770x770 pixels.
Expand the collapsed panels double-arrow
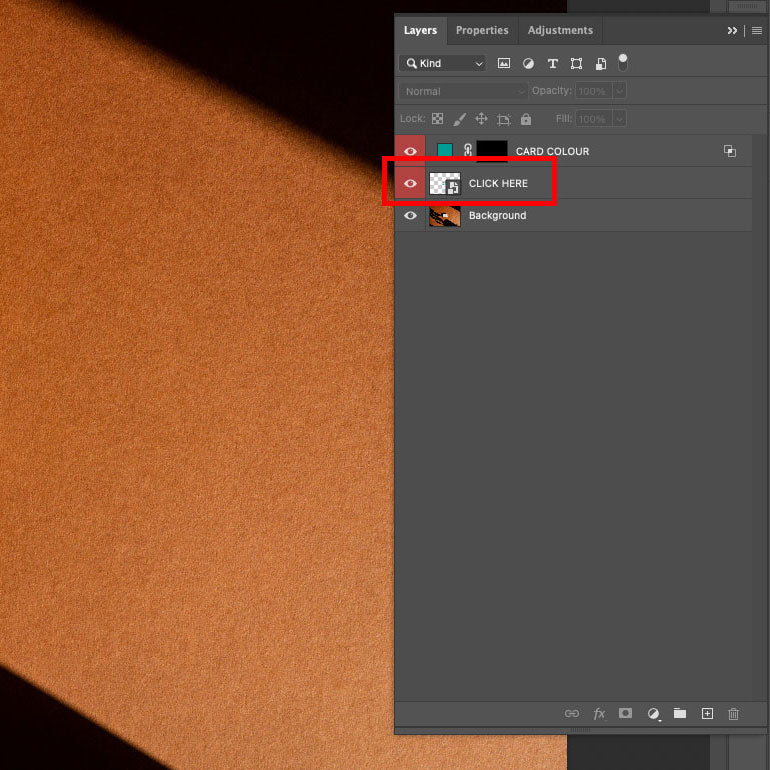click(x=732, y=30)
